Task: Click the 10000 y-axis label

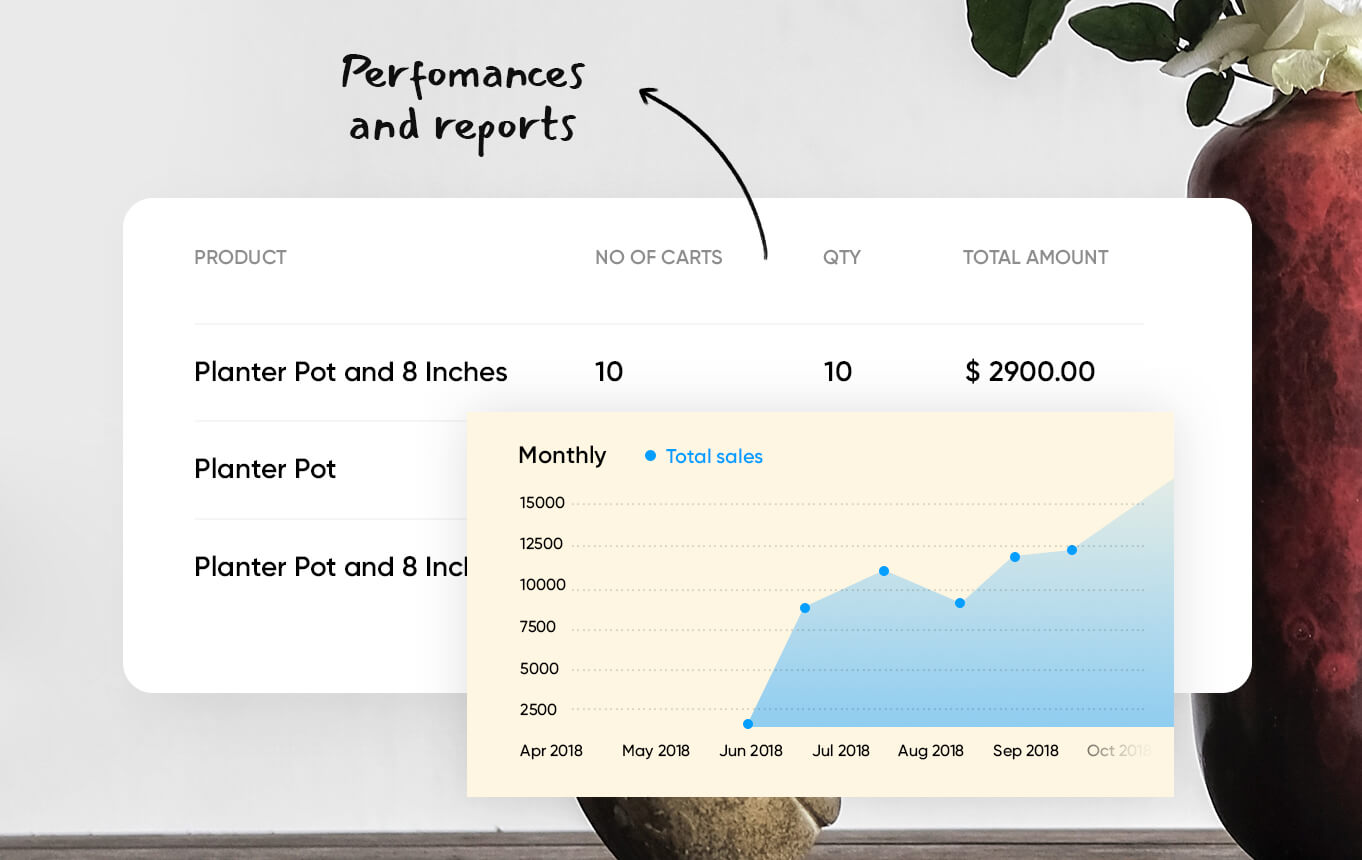Action: (x=542, y=585)
